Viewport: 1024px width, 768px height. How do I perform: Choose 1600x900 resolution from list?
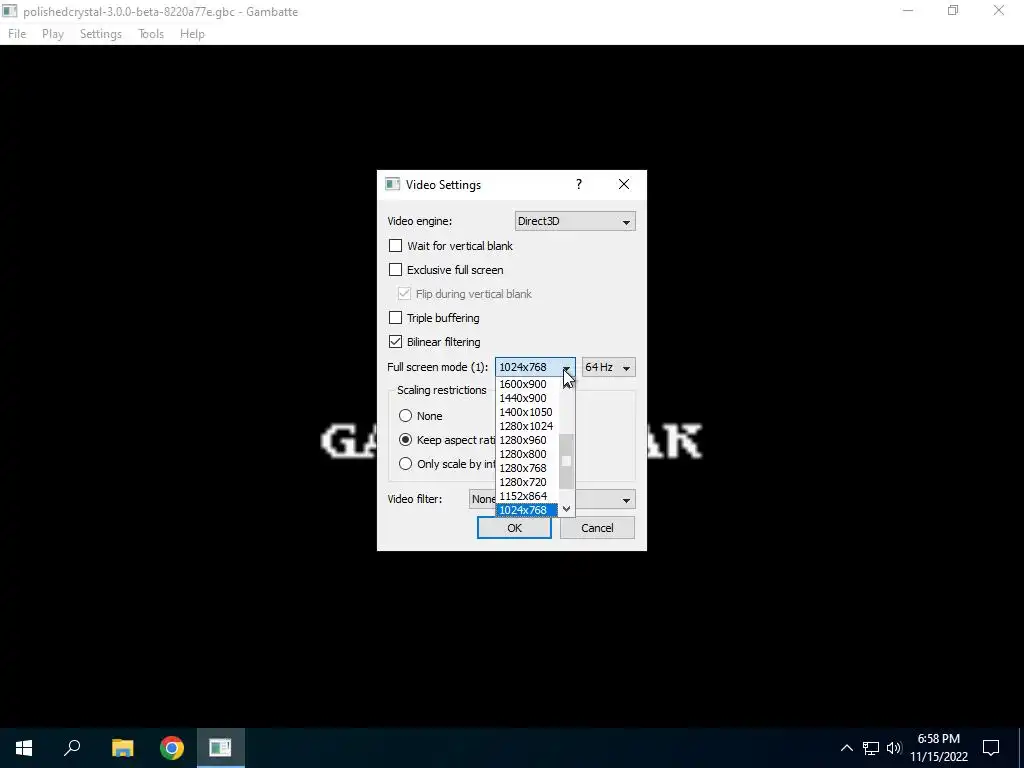coord(527,384)
